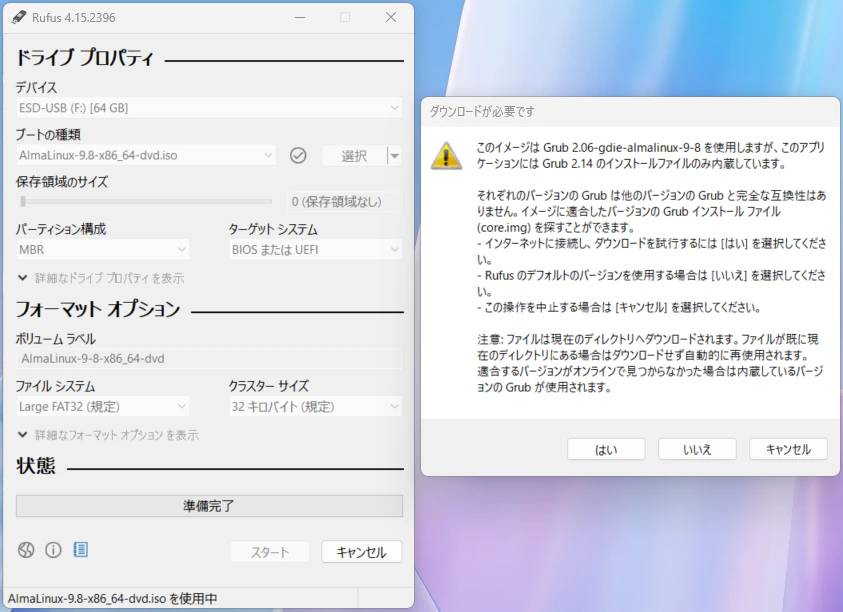This screenshot has height=612, width=843.
Task: Open the クラスター サイズ 32 キロバイト dropdown
Action: click(x=315, y=407)
